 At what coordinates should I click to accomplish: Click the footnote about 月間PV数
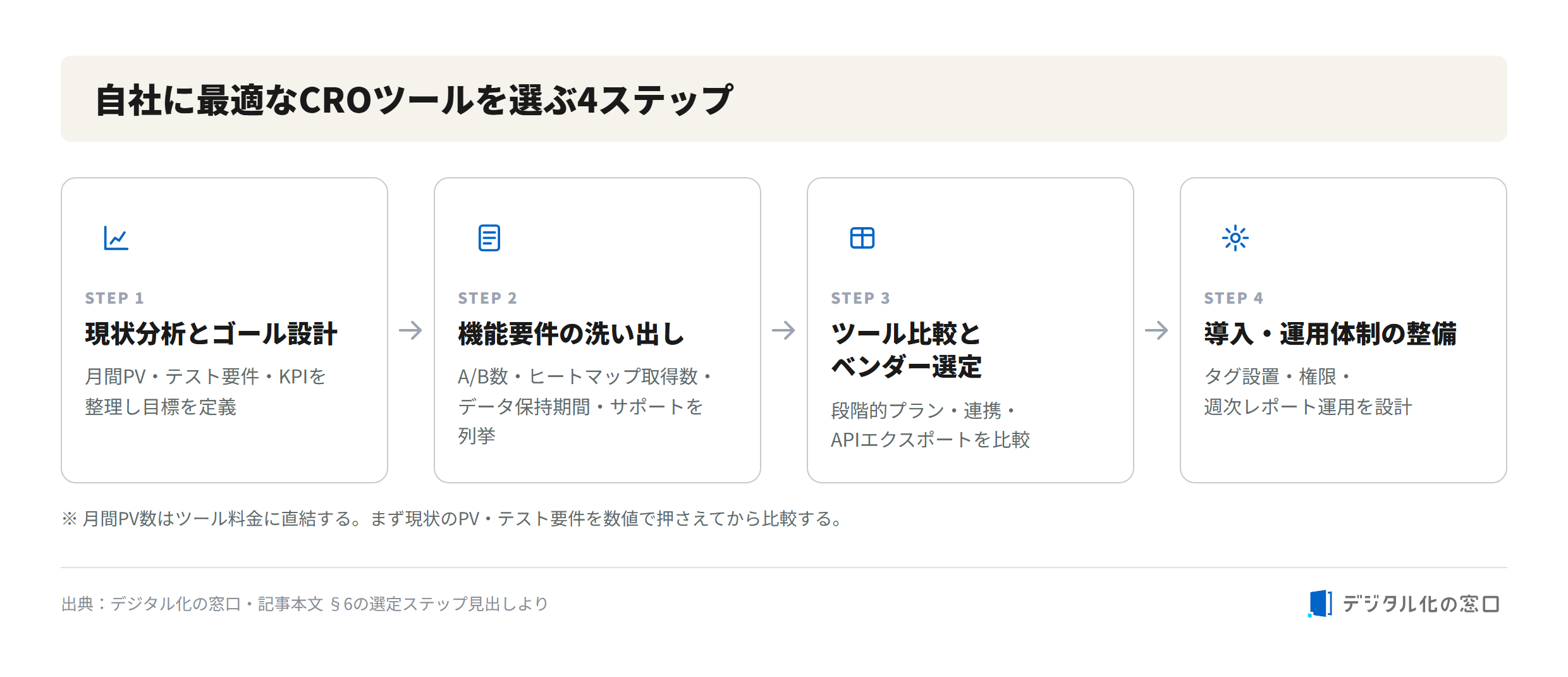click(x=453, y=519)
